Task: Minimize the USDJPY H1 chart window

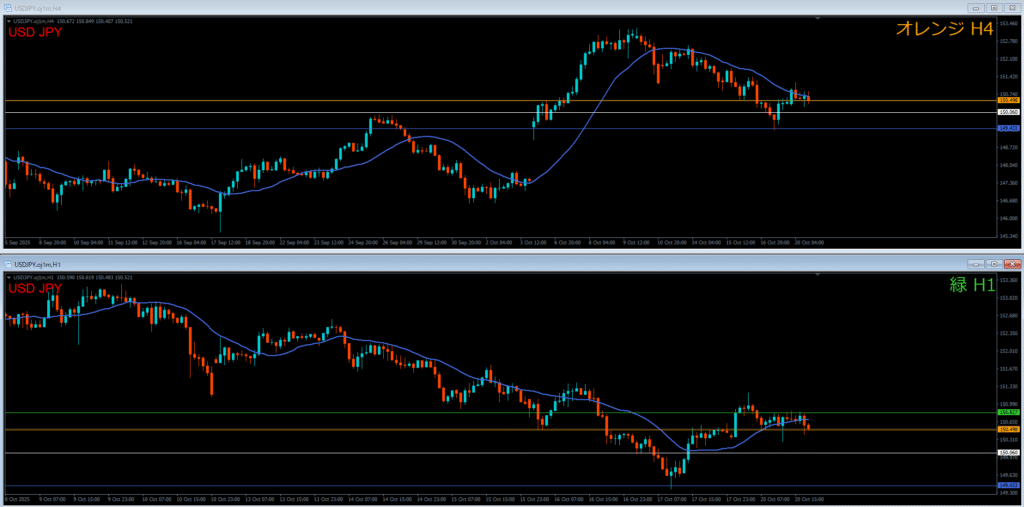Action: point(976,263)
